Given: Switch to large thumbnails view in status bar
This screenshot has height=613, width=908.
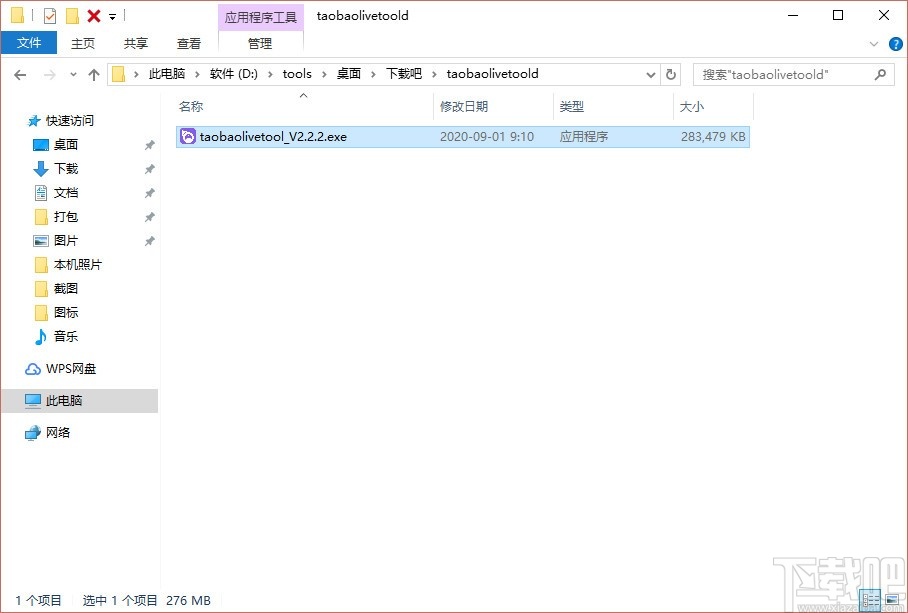Looking at the screenshot, I should pos(892,597).
